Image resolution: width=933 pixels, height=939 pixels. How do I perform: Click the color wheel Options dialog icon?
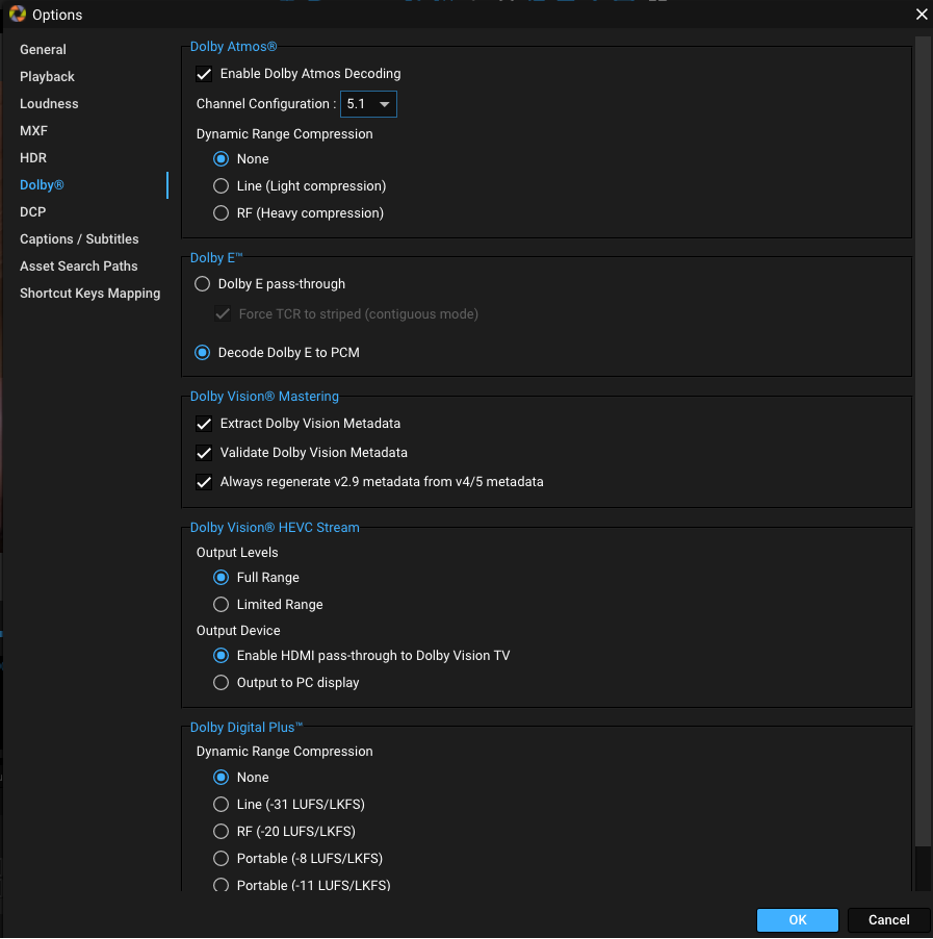point(17,14)
